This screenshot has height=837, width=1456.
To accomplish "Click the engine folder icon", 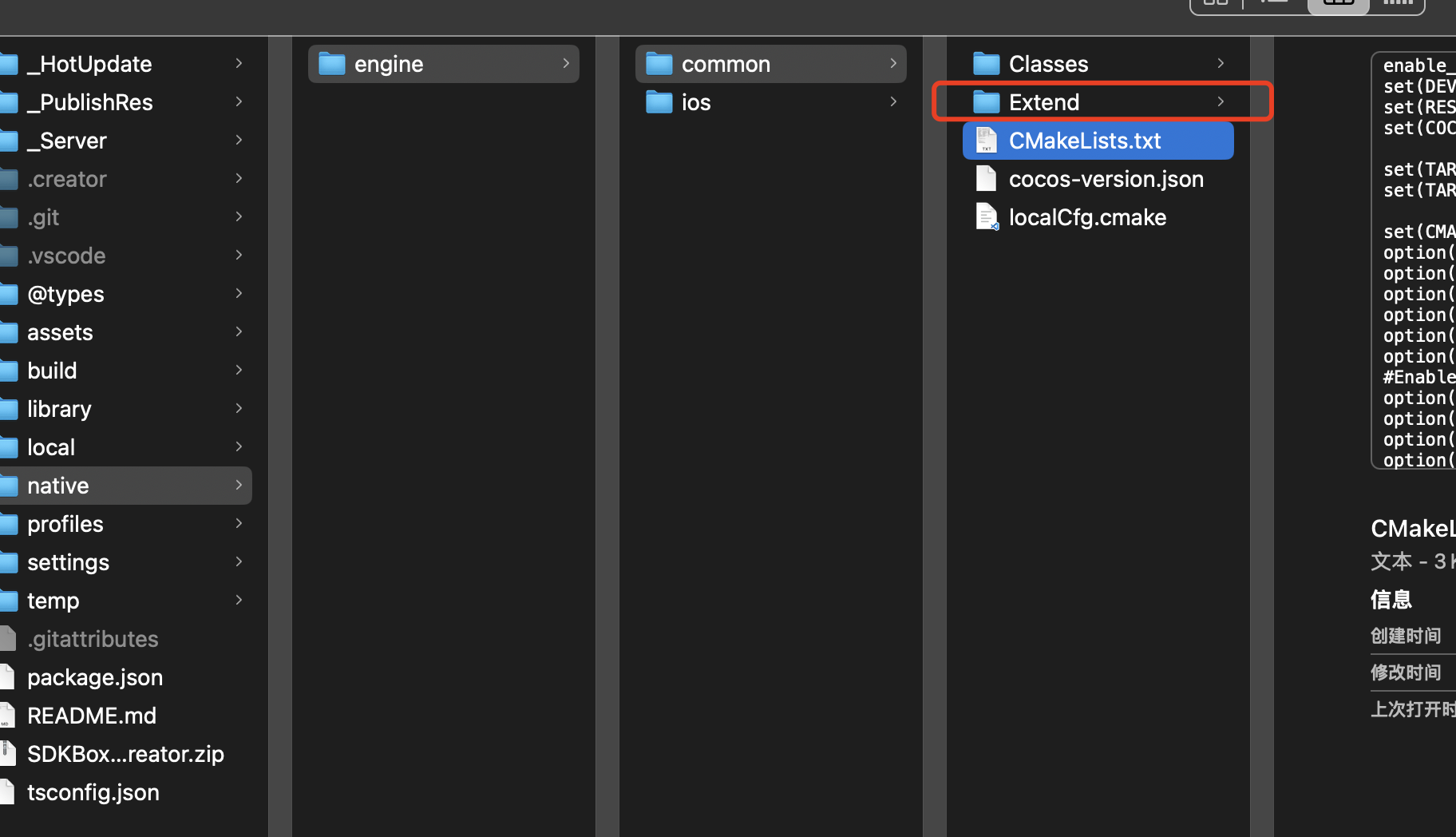I will click(331, 63).
